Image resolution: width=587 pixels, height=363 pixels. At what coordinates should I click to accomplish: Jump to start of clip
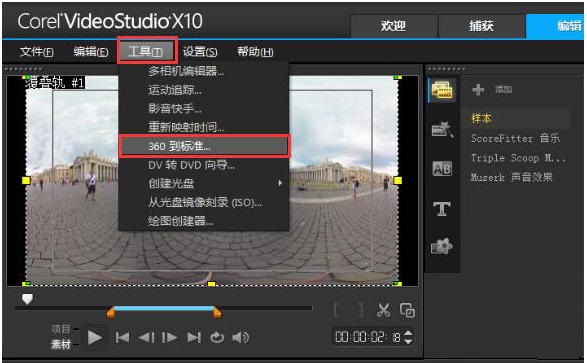[122, 338]
